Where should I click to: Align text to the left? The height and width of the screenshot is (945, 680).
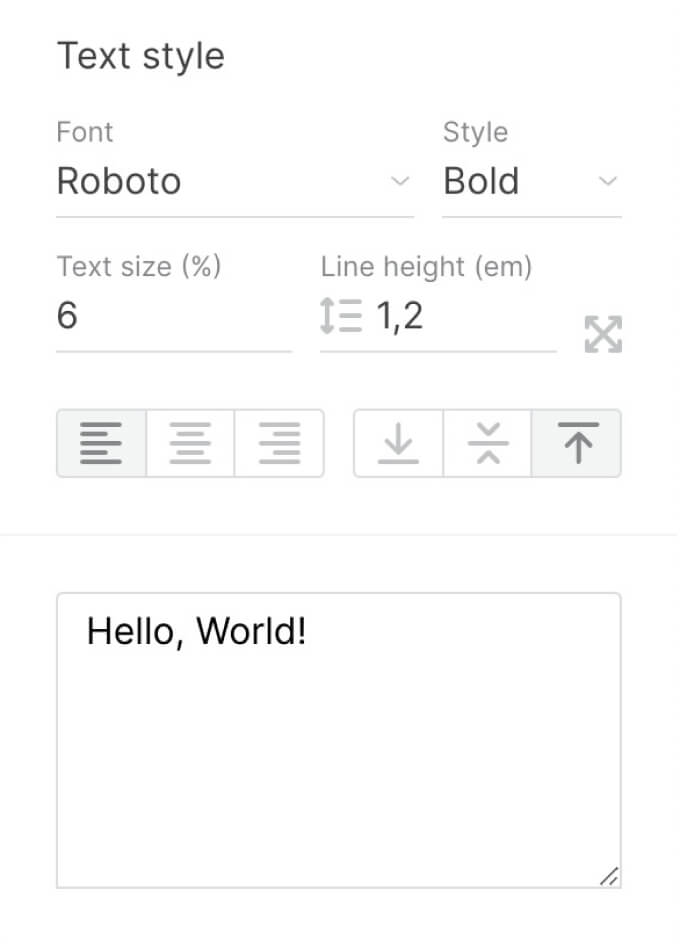pos(101,443)
